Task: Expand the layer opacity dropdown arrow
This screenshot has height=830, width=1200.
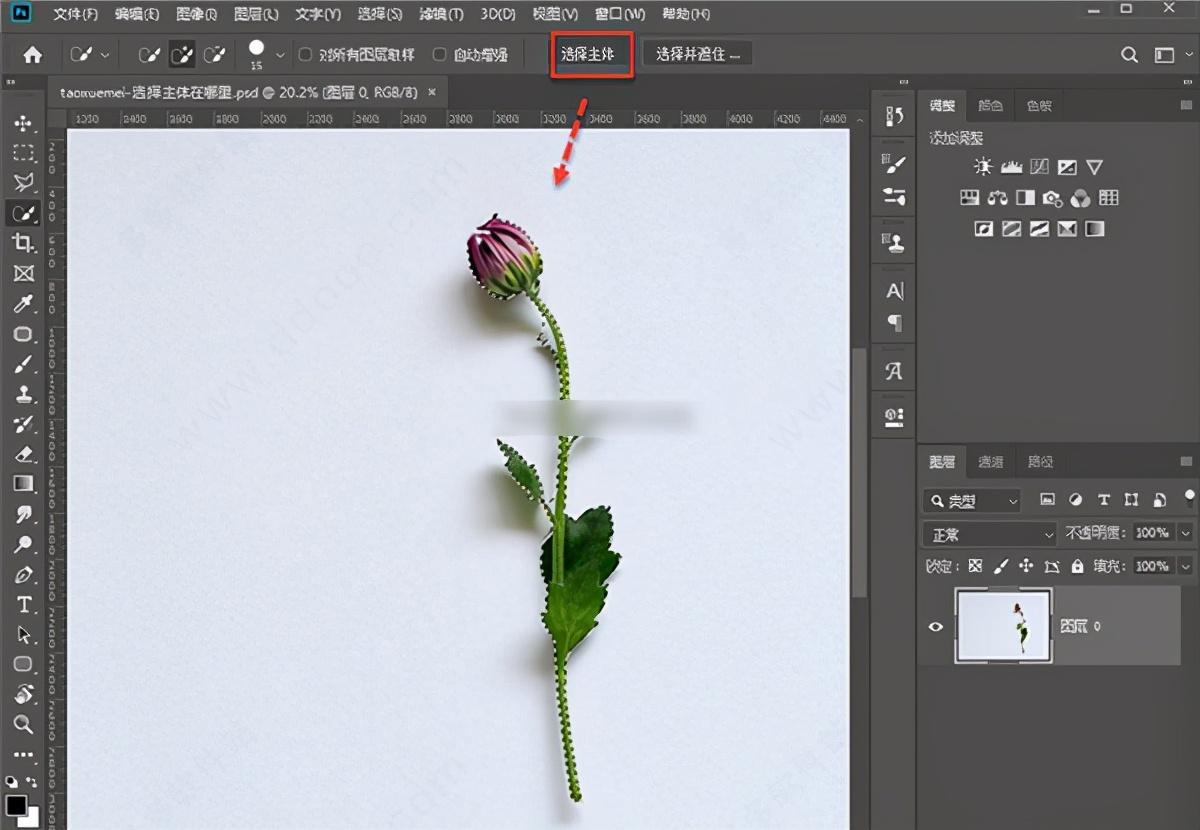Action: (x=1185, y=533)
